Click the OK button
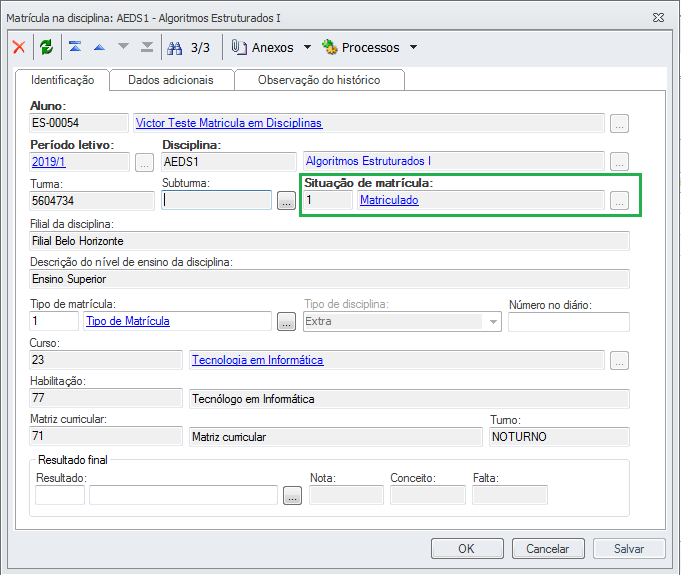 467,549
